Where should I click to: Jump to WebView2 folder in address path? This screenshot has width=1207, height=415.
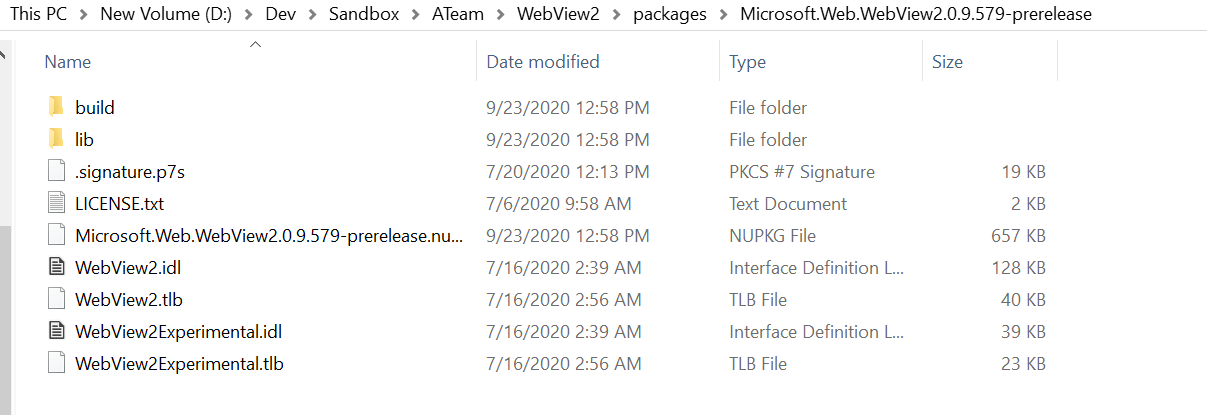click(559, 15)
